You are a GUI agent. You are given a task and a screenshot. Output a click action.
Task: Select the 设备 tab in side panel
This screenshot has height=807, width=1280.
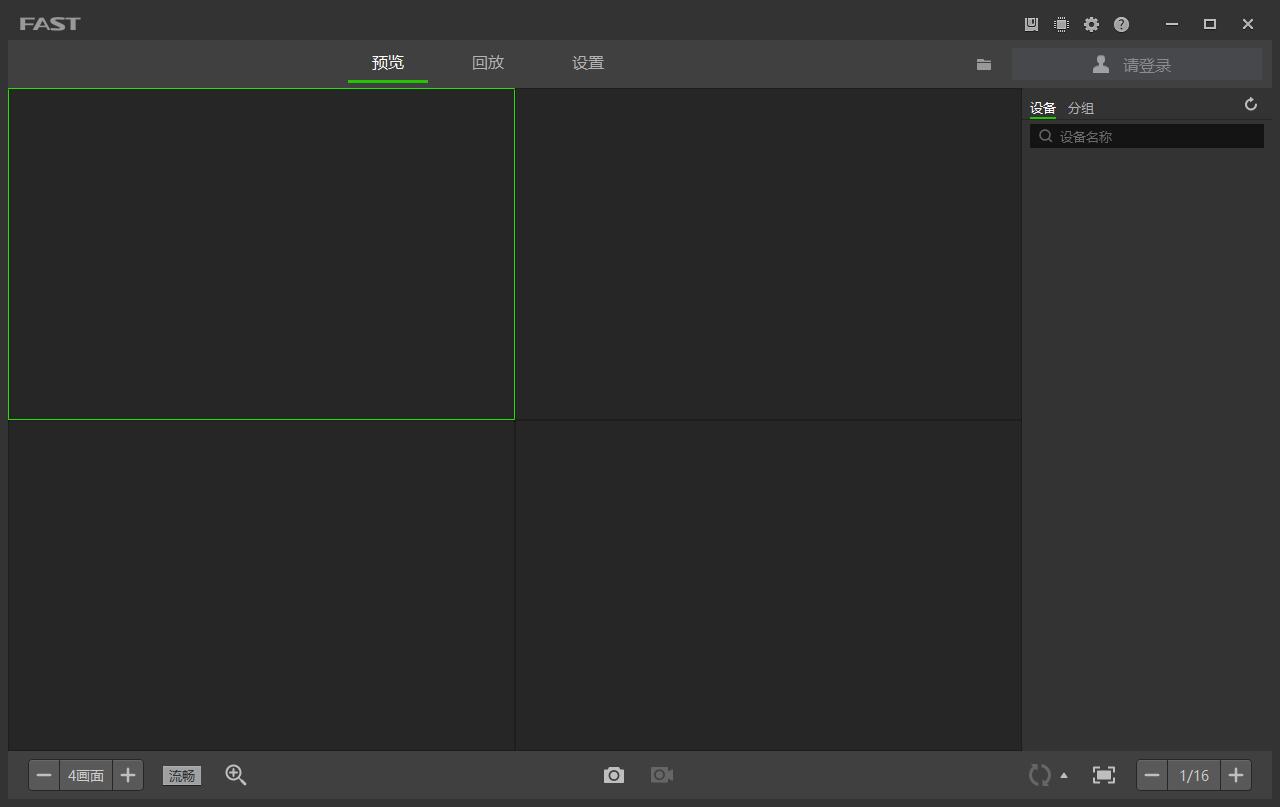[1043, 108]
